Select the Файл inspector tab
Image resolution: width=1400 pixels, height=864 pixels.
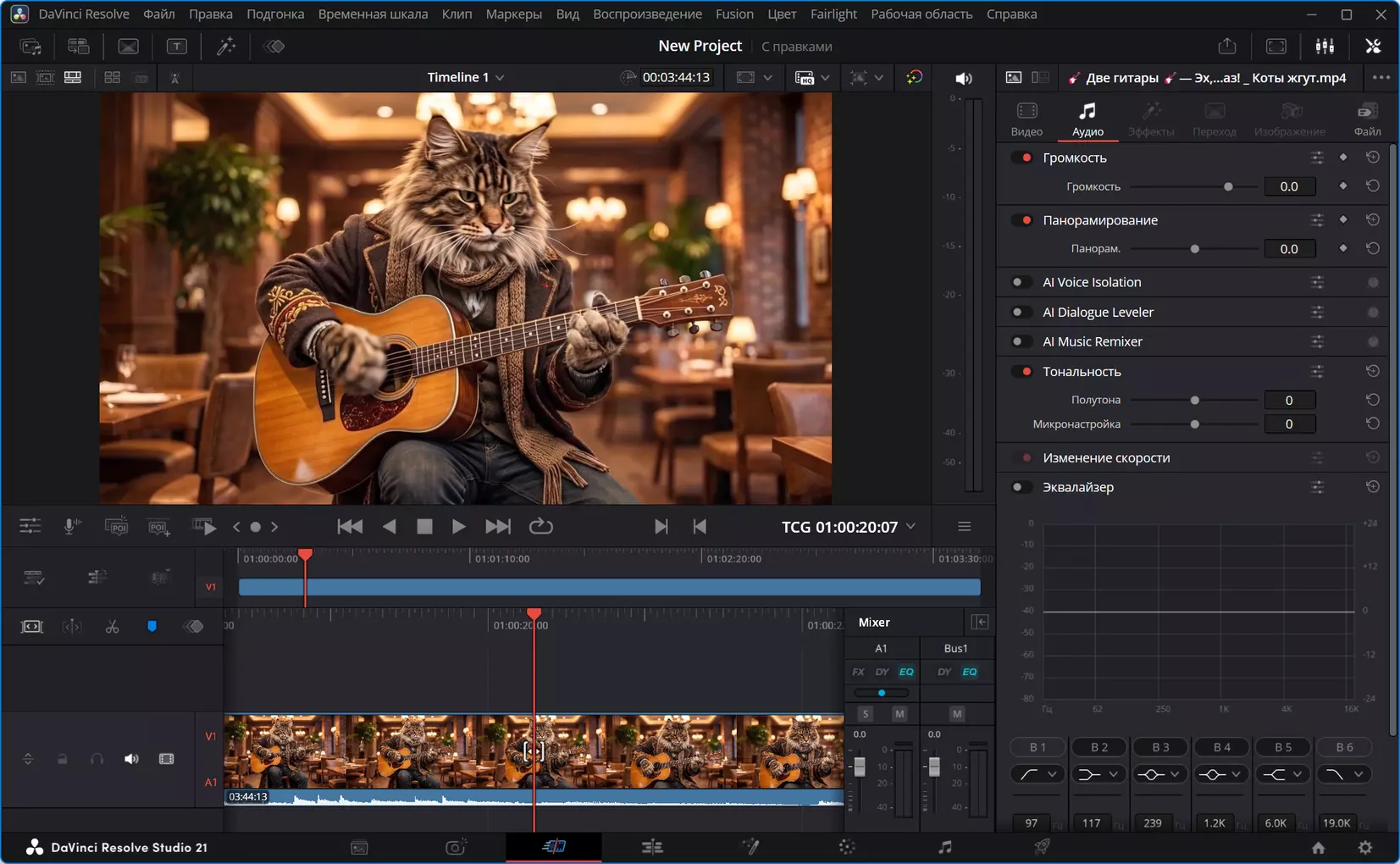1367,119
